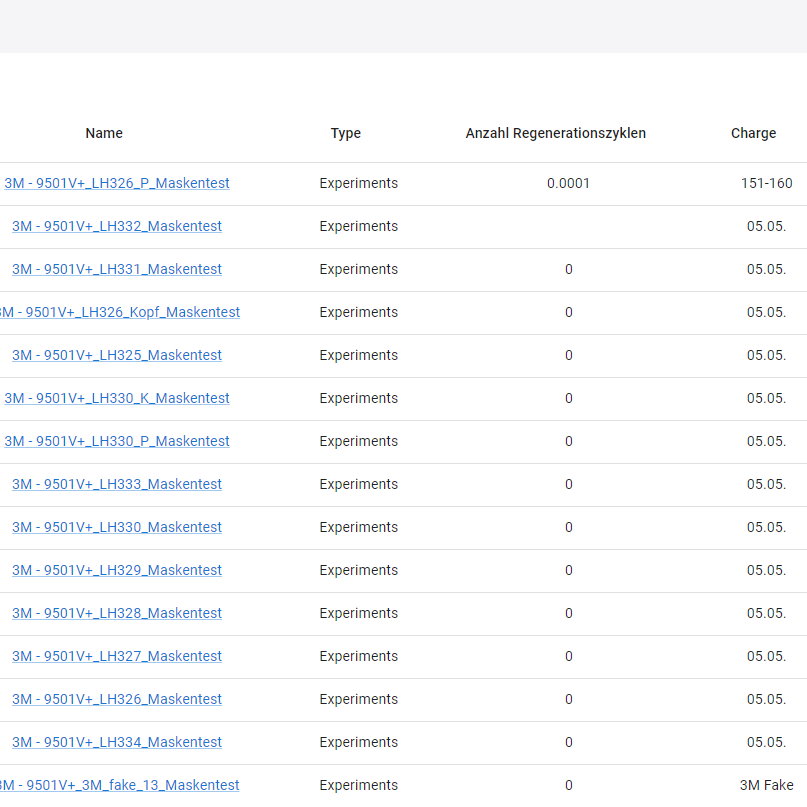
Task: Select the 0.0001 regeneration cycles cell
Action: (568, 183)
